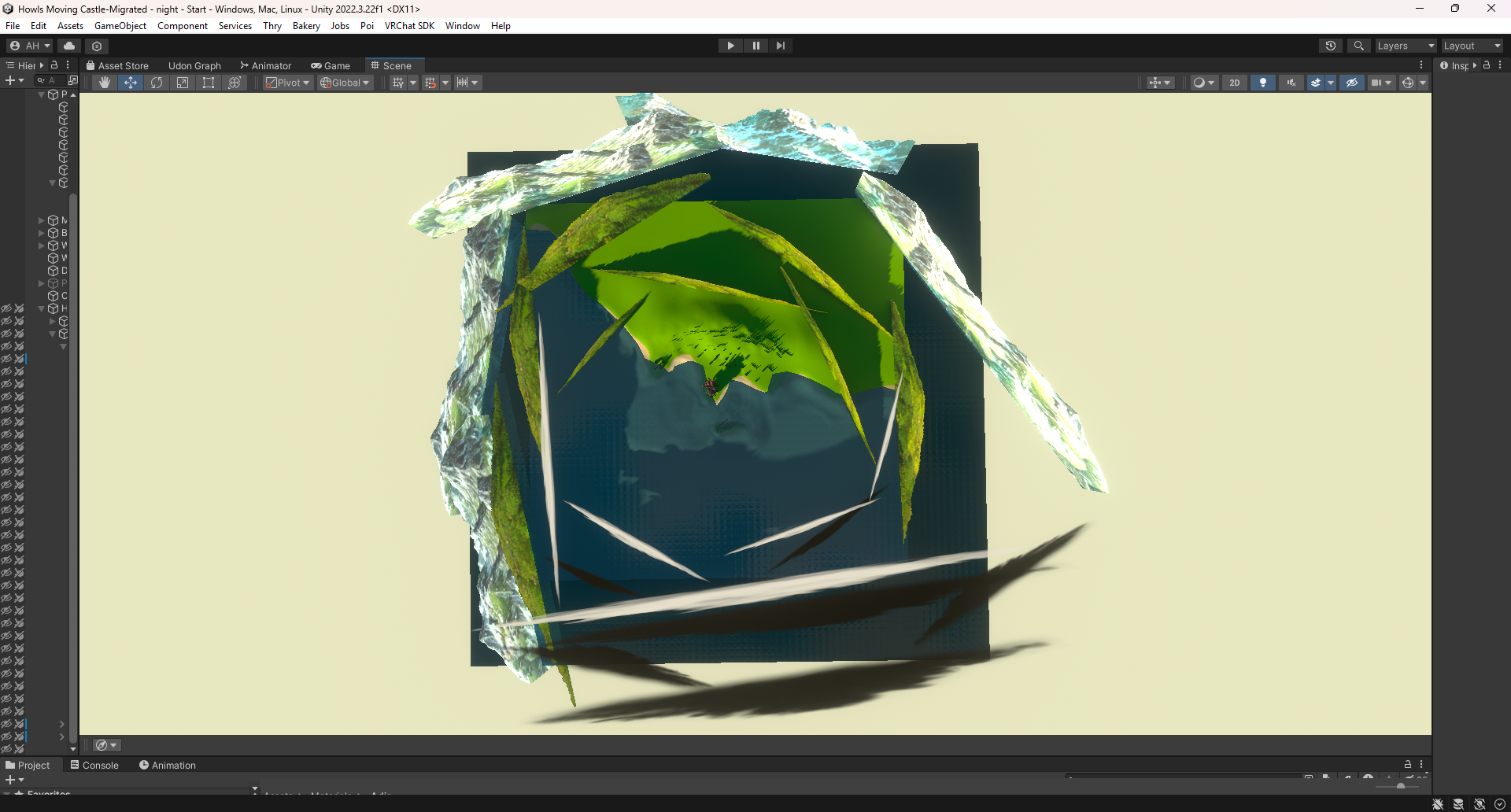Open Unity cloud services icon
This screenshot has height=812, width=1511.
[x=69, y=46]
